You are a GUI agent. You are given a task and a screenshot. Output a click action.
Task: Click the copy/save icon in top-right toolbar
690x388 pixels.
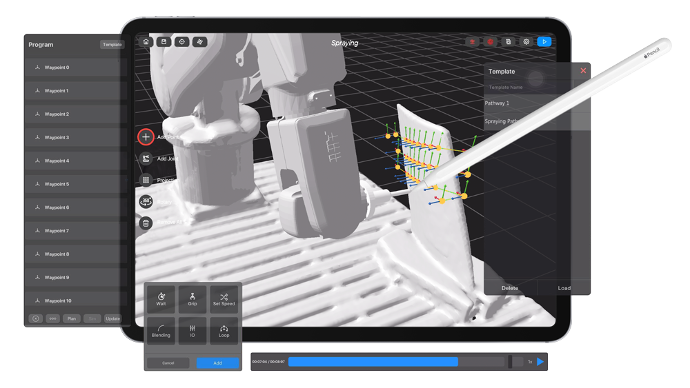coord(508,42)
